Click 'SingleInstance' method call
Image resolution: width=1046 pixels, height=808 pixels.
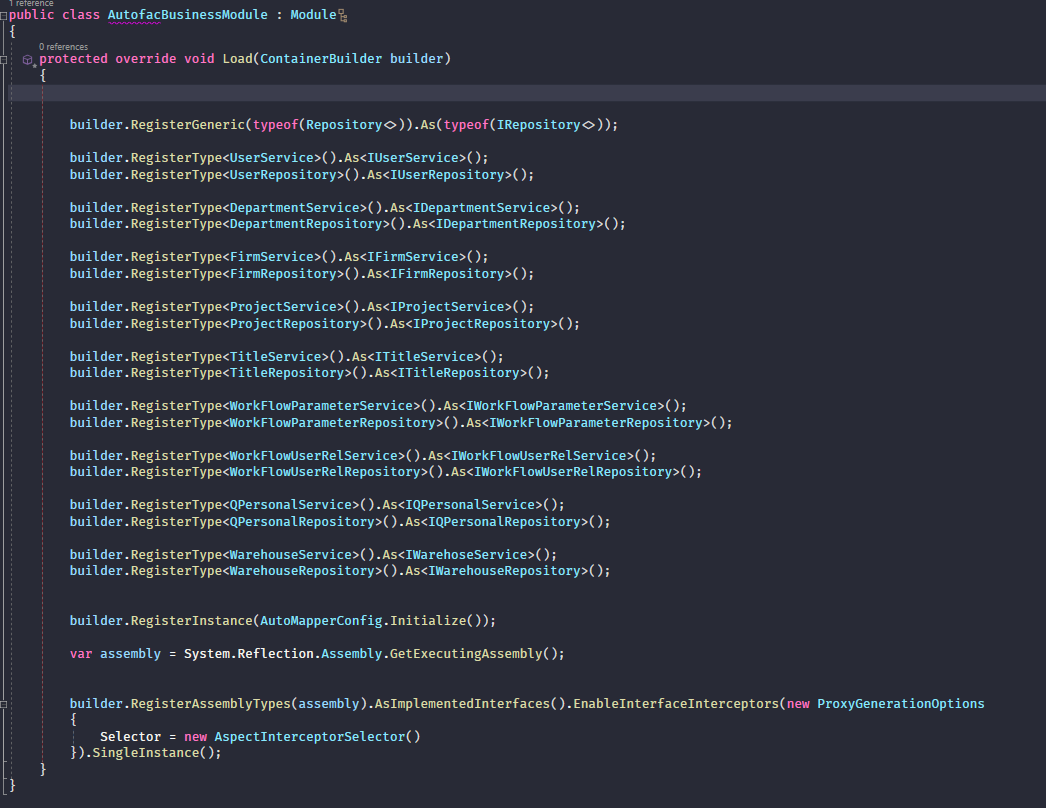pos(145,753)
